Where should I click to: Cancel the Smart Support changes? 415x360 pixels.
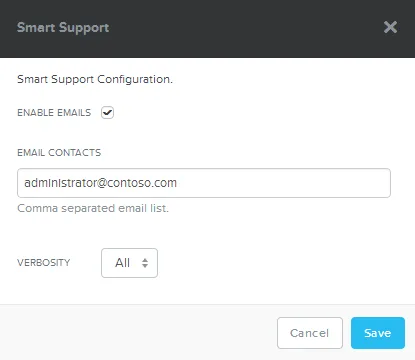pyautogui.click(x=310, y=333)
